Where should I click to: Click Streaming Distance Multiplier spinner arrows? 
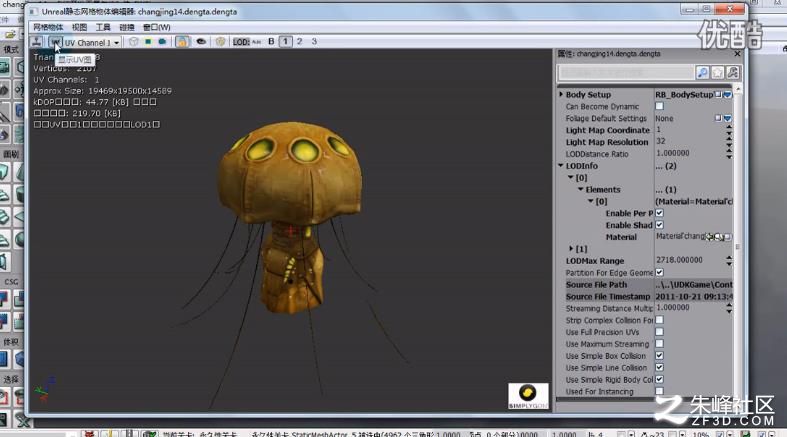pos(729,308)
